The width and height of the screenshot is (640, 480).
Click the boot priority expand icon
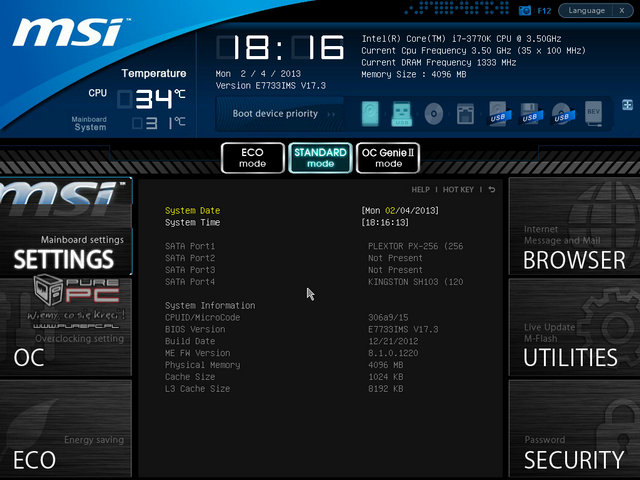627,105
